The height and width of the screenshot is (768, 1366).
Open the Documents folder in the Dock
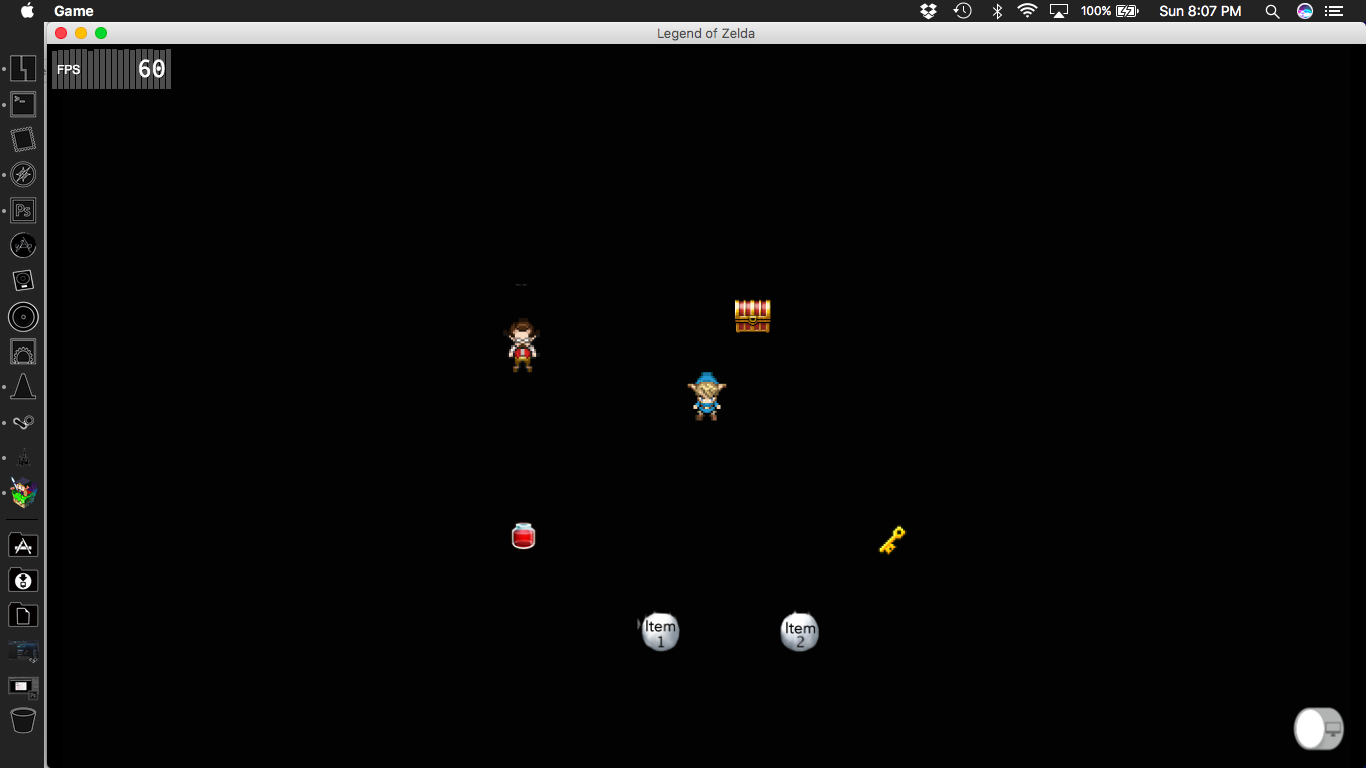tap(23, 615)
